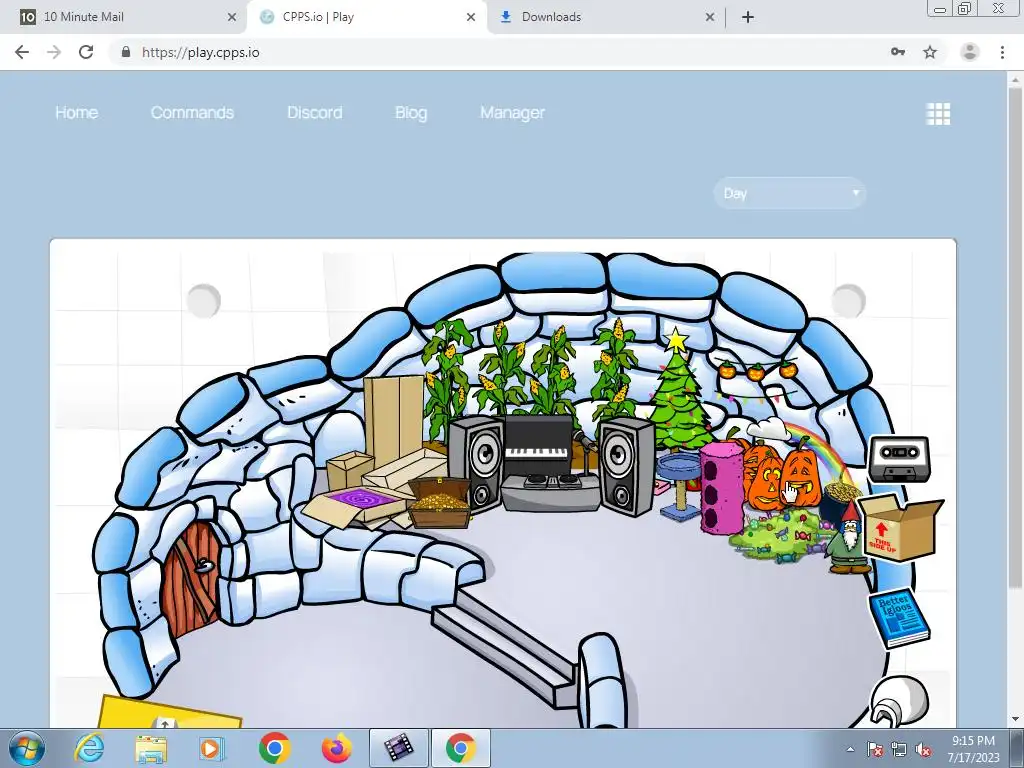Screen dimensions: 1024x768
Task: Open the saved passwords key icon
Action: pyautogui.click(x=898, y=52)
